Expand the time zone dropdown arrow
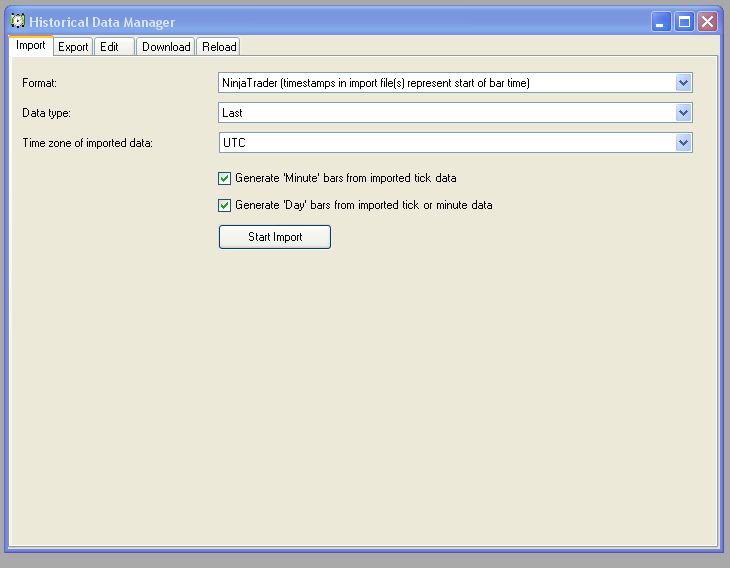Screen dimensions: 730x568 pos(683,142)
